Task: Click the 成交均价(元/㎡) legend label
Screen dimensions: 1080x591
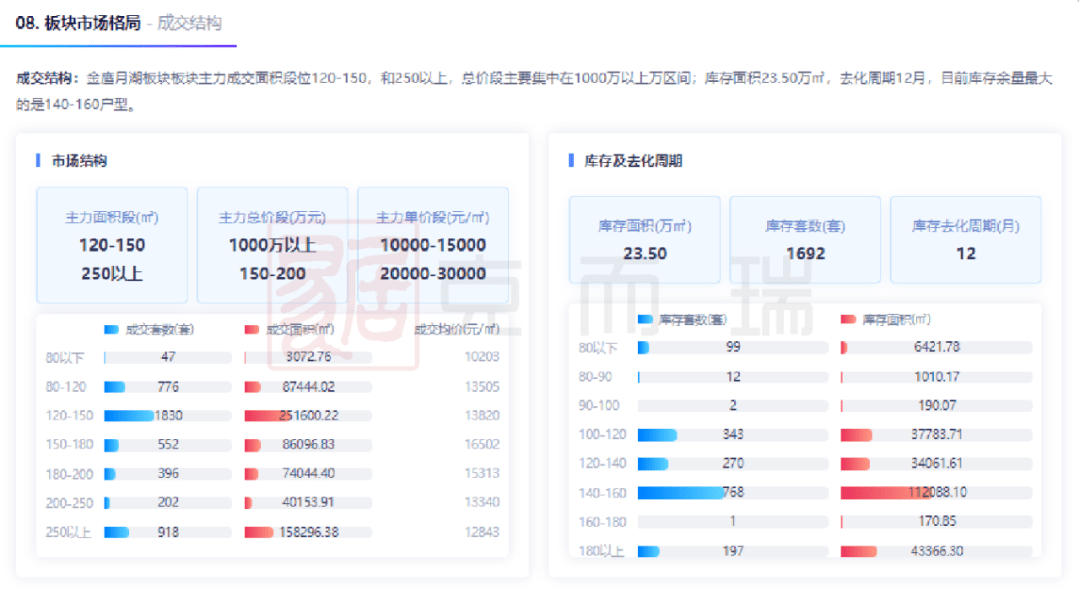Action: tap(456, 329)
